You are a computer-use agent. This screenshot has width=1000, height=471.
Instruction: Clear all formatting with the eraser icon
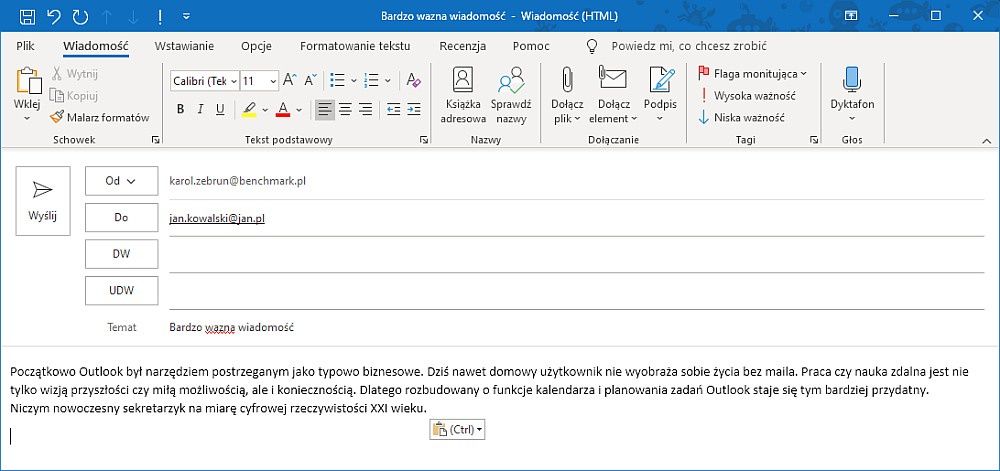pos(413,80)
